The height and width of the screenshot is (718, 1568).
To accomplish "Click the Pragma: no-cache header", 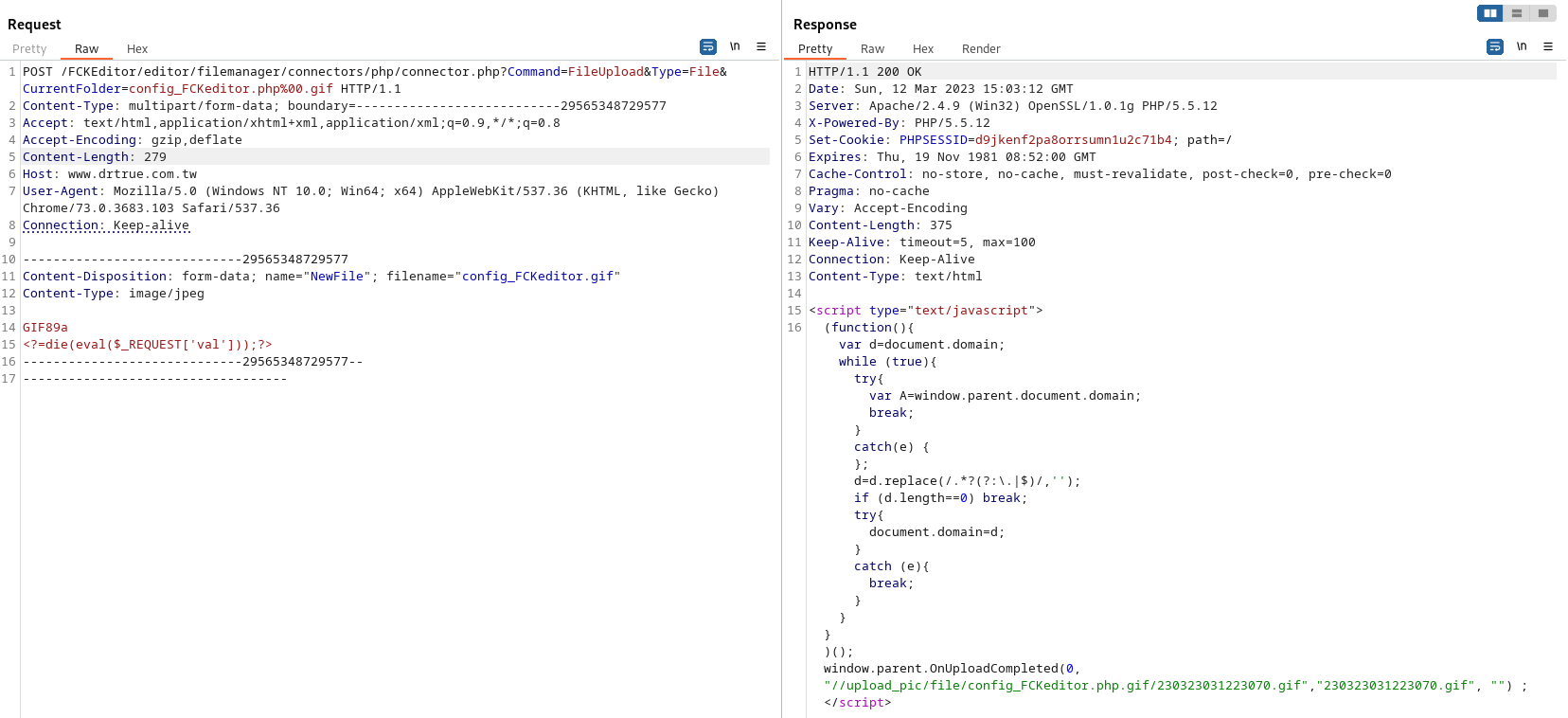I will [x=869, y=191].
